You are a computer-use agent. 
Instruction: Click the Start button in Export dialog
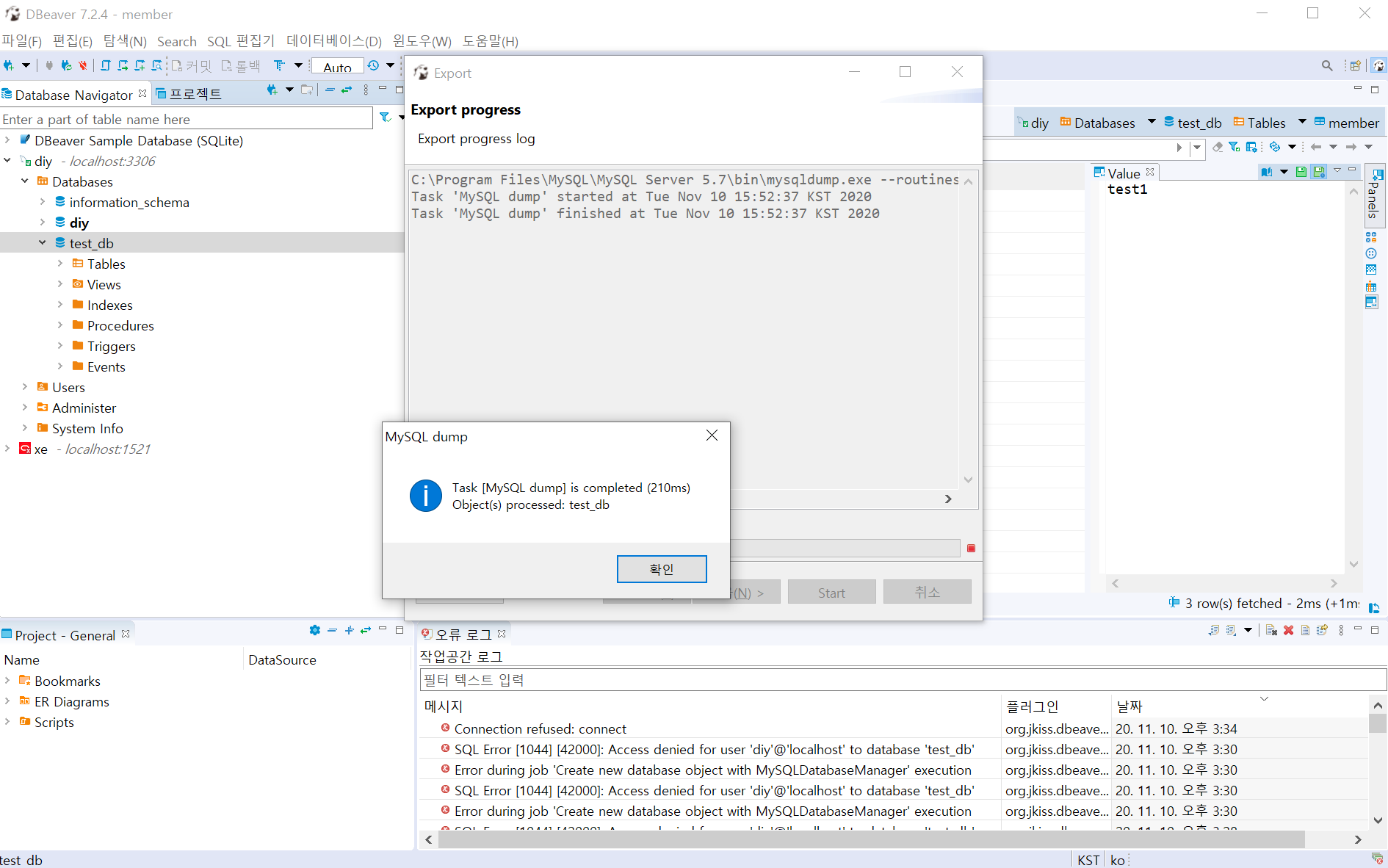click(831, 592)
